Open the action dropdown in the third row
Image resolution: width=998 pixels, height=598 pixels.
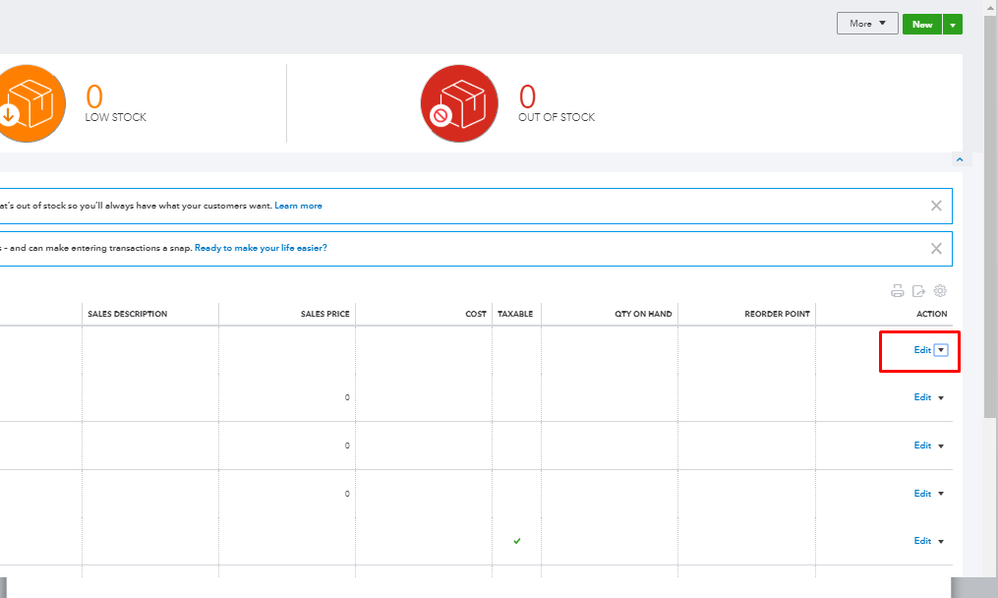click(x=941, y=446)
